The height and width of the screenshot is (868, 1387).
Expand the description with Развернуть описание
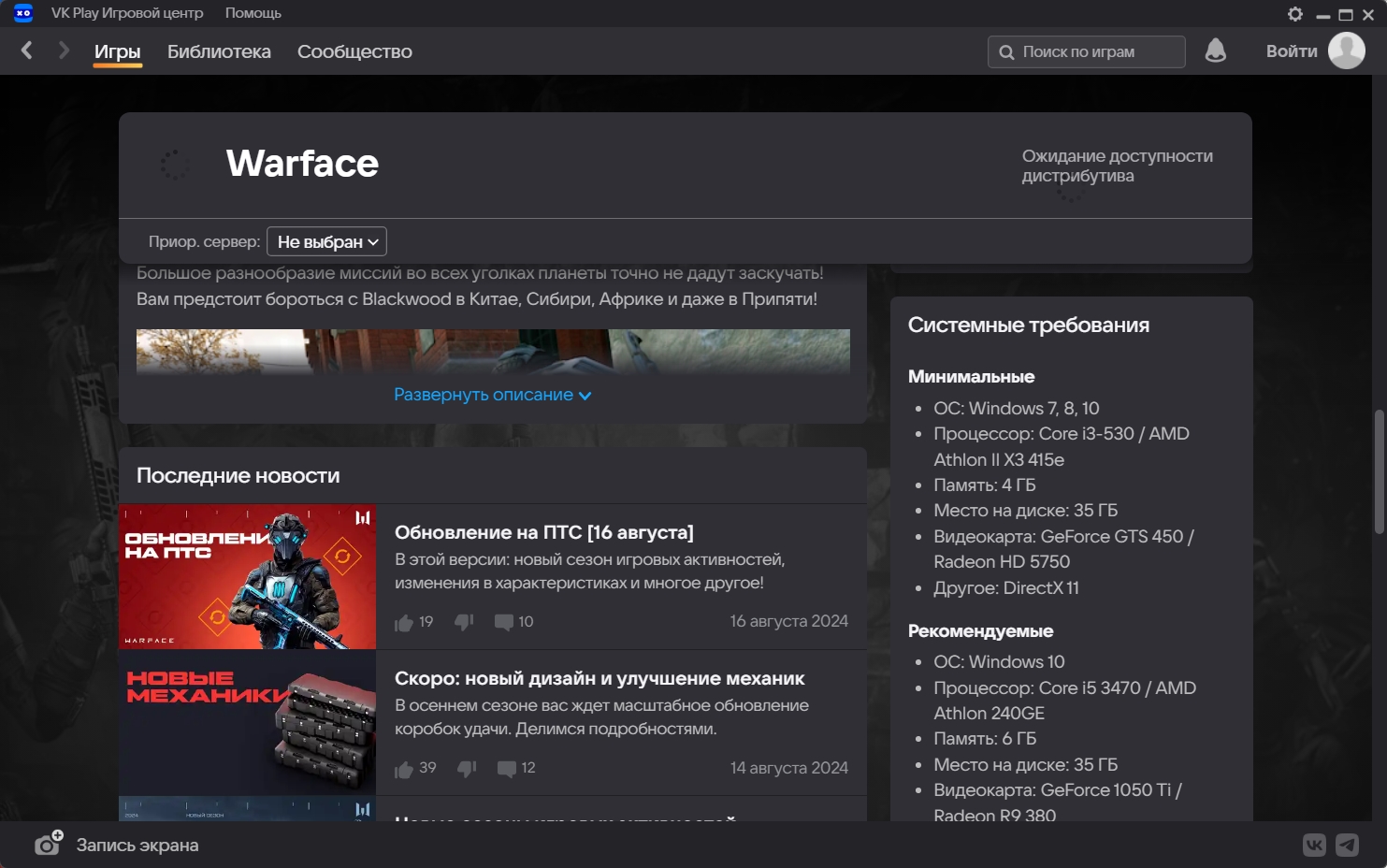[493, 395]
